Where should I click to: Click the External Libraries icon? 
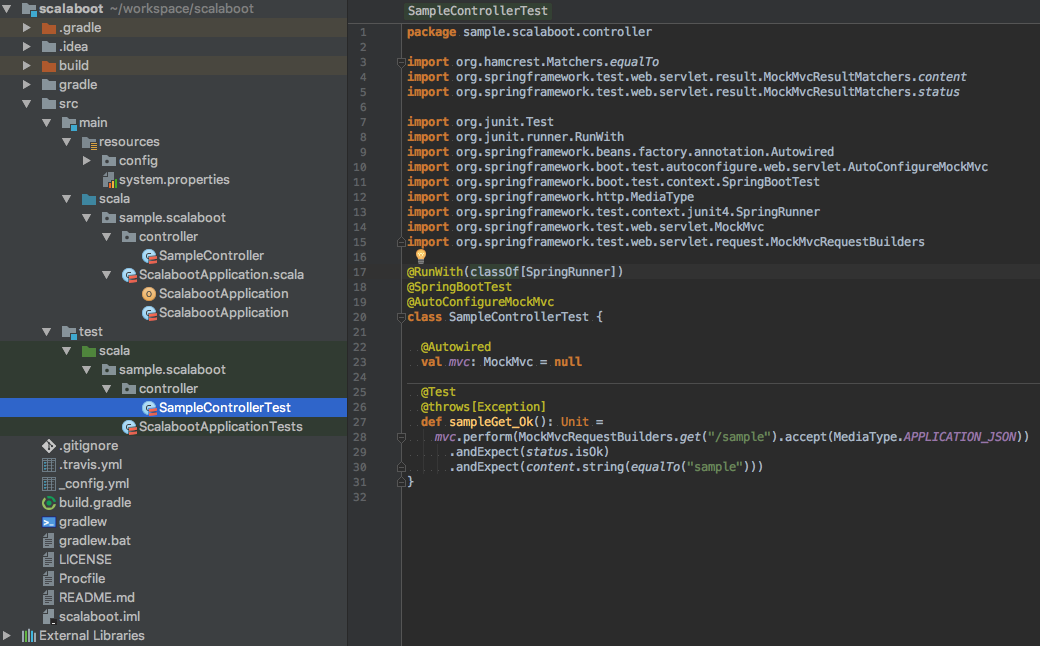click(29, 635)
